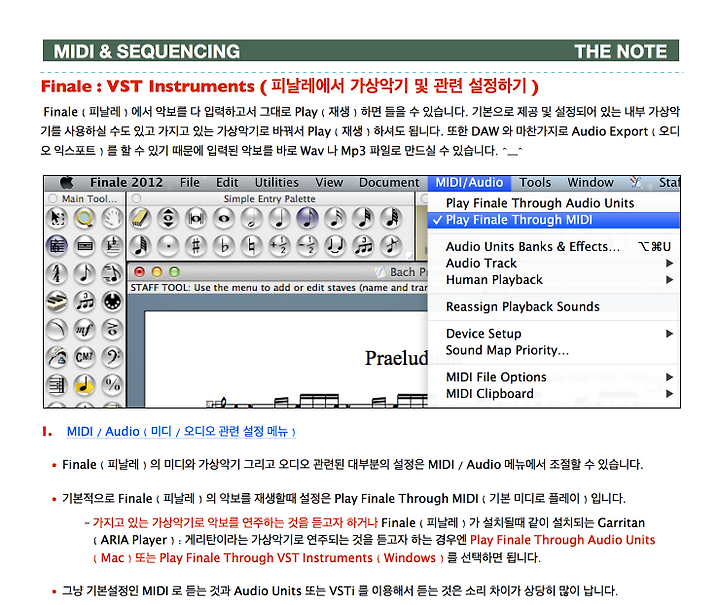Viewport: 720px width, 605px height.
Task: Select the Note Mover tool
Action: pos(85,385)
